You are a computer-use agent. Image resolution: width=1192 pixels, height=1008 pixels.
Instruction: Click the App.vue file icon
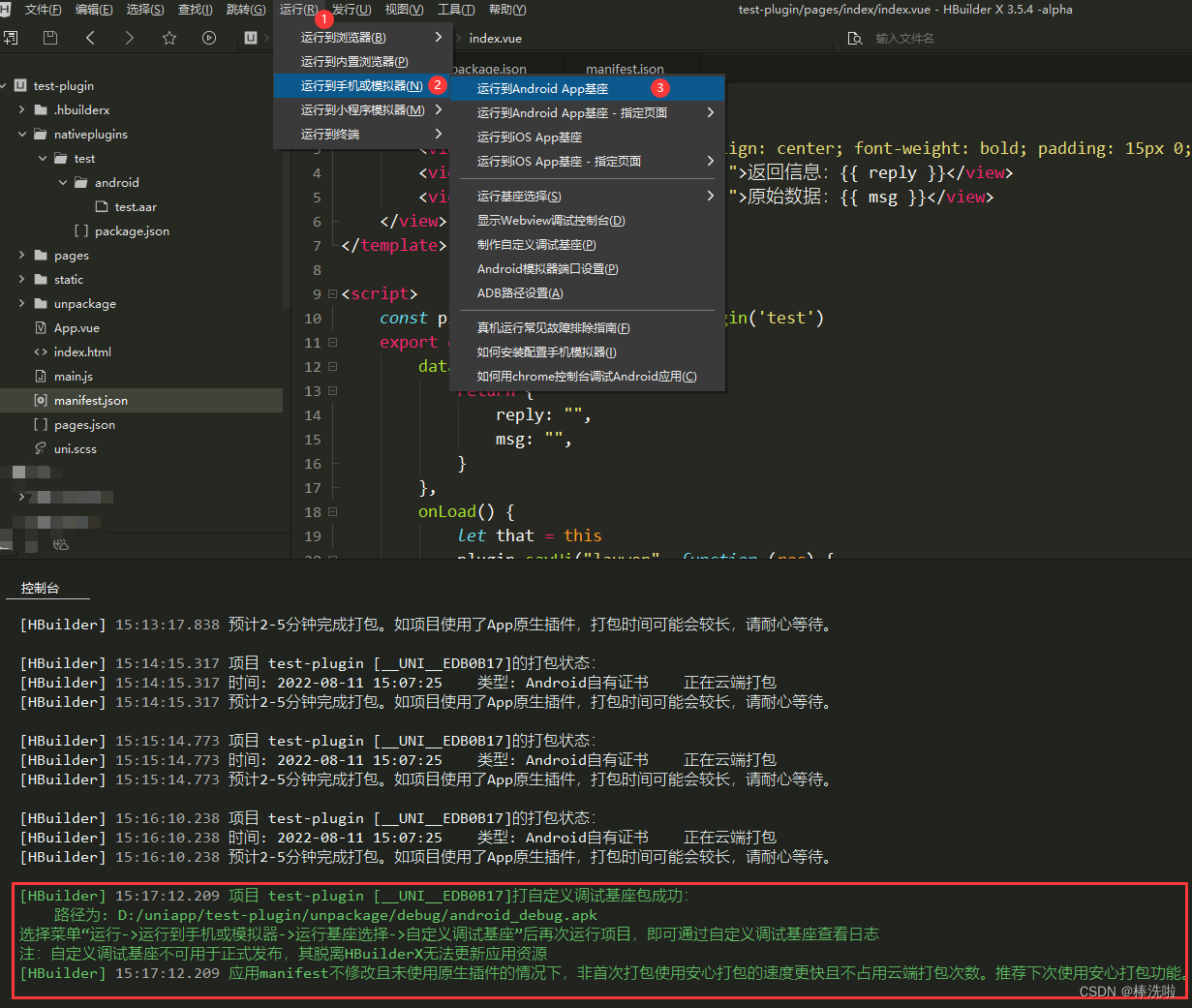tap(41, 327)
